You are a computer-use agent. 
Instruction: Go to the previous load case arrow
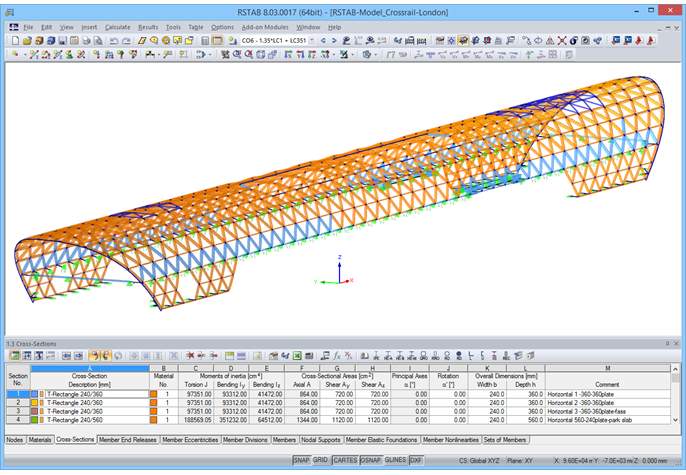coord(323,41)
